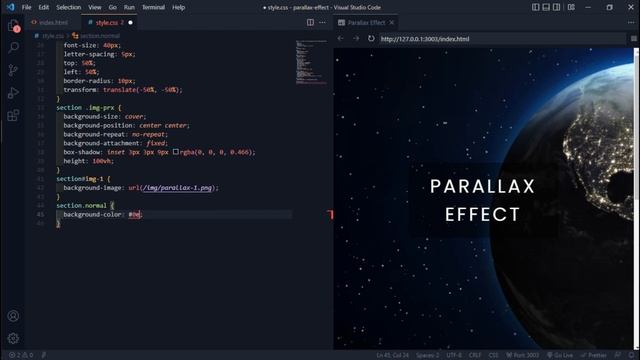Viewport: 640px width, 360px height.
Task: Reload the Parallax Effect preview
Action: point(371,38)
